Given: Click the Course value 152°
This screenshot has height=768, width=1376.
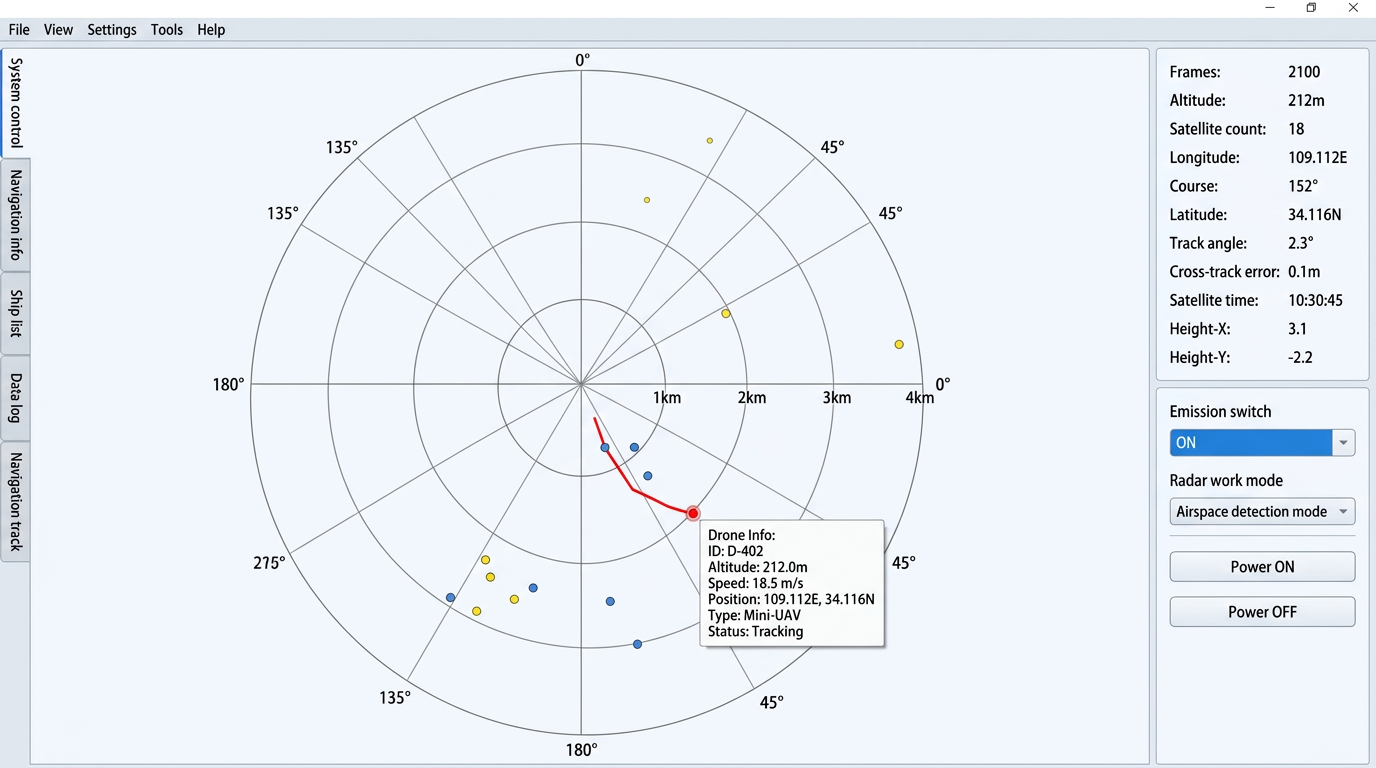Looking at the screenshot, I should click(x=1303, y=186).
